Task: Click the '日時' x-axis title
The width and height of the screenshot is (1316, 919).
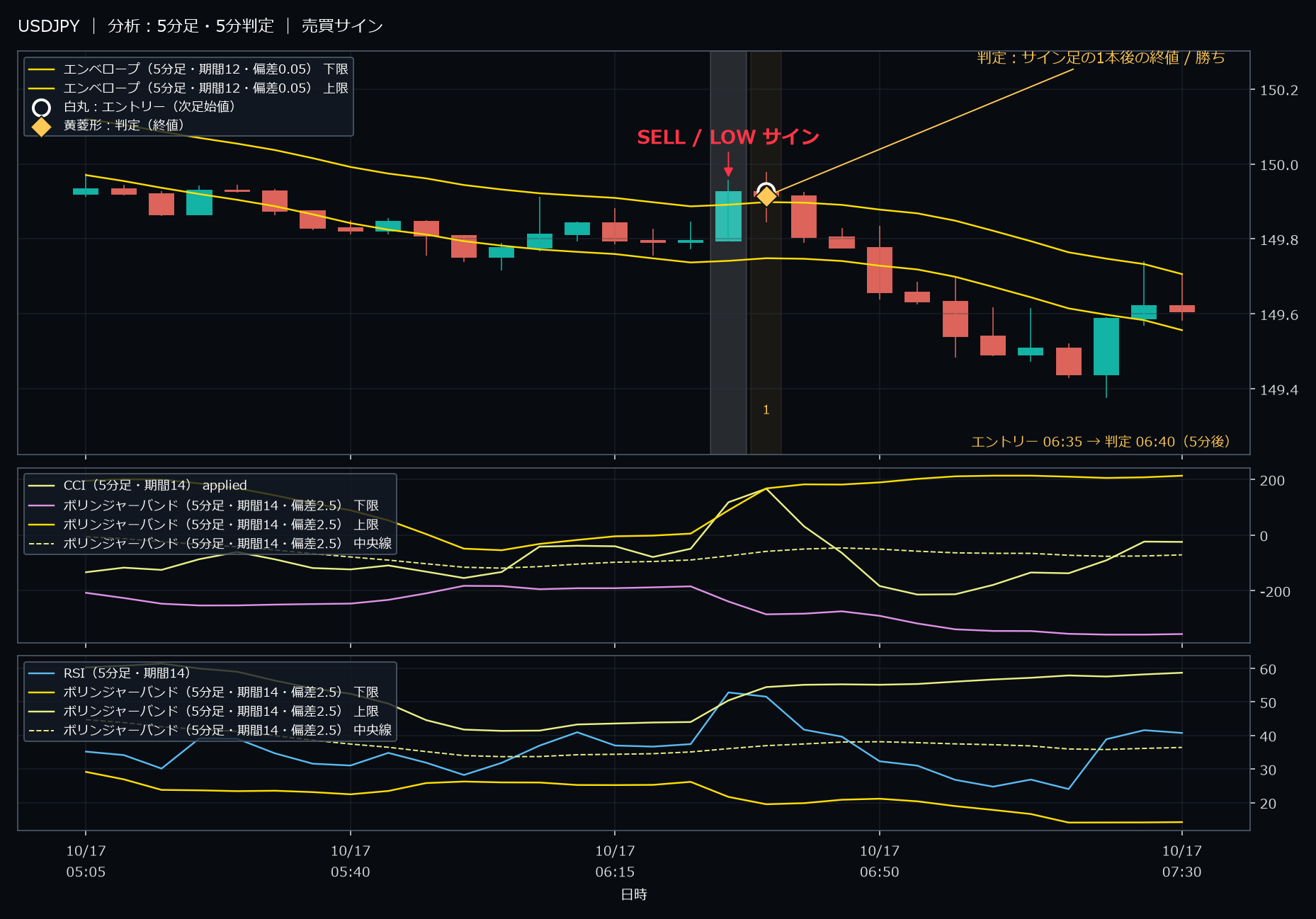Action: tap(634, 894)
